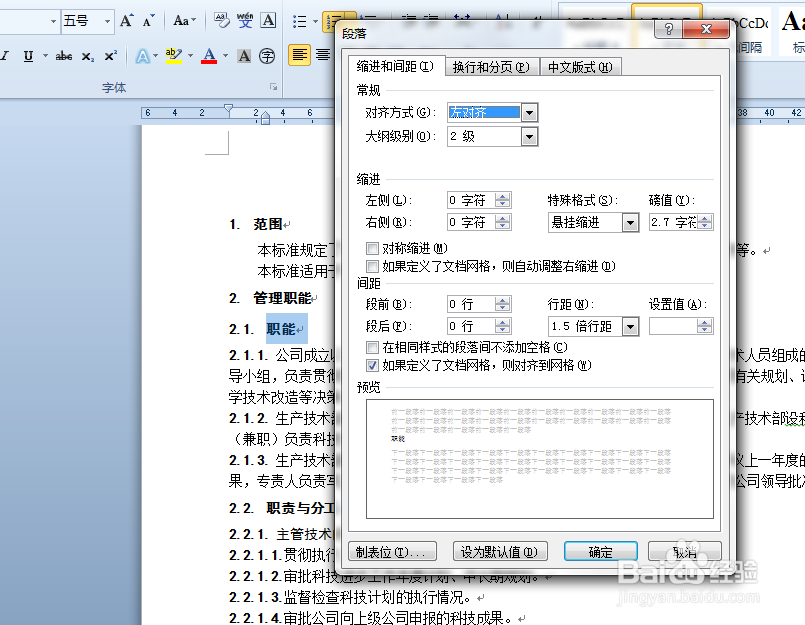Viewport: 805px width, 625px height.
Task: Open highlight color dropdown arrow
Action: pyautogui.click(x=190, y=56)
